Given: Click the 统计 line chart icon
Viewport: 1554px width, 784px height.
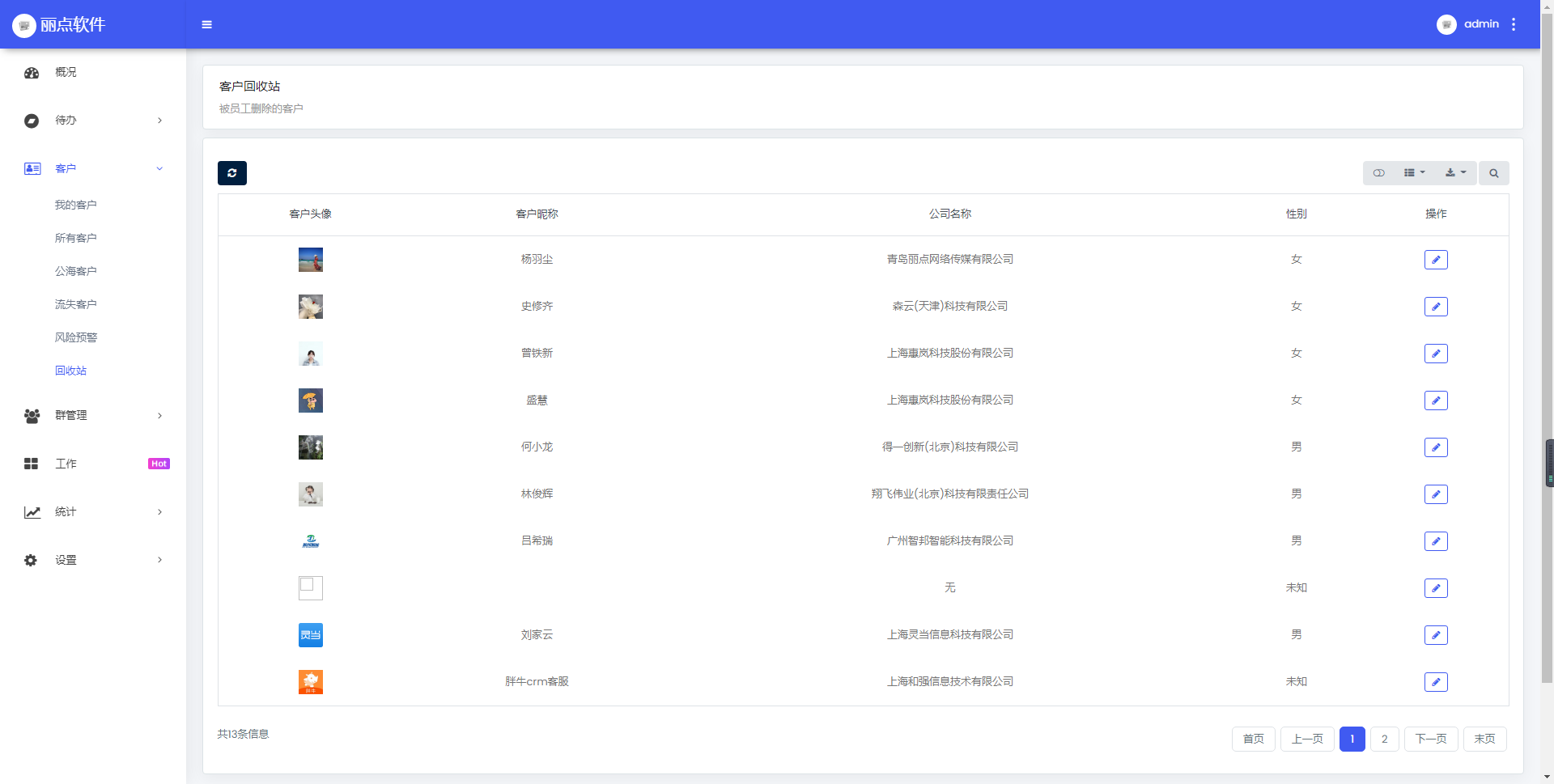Looking at the screenshot, I should (32, 512).
